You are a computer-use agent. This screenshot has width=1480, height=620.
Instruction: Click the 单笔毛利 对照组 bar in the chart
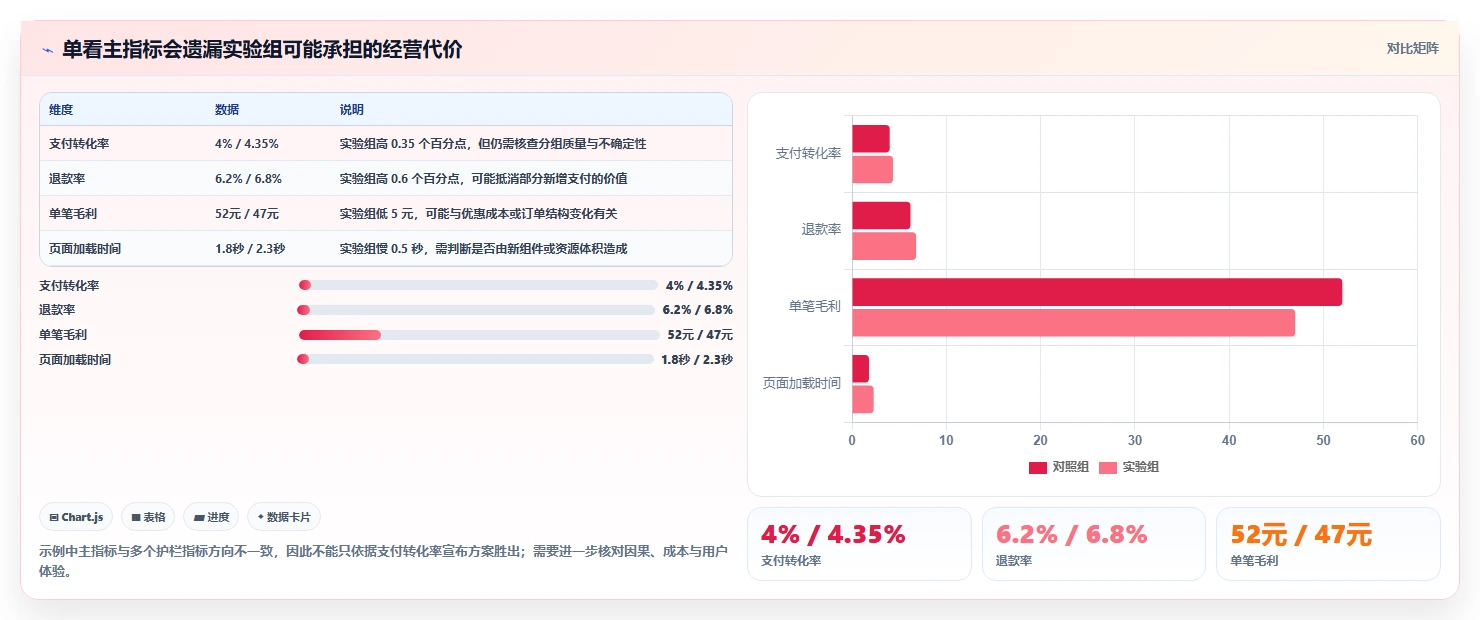[x=1097, y=292]
